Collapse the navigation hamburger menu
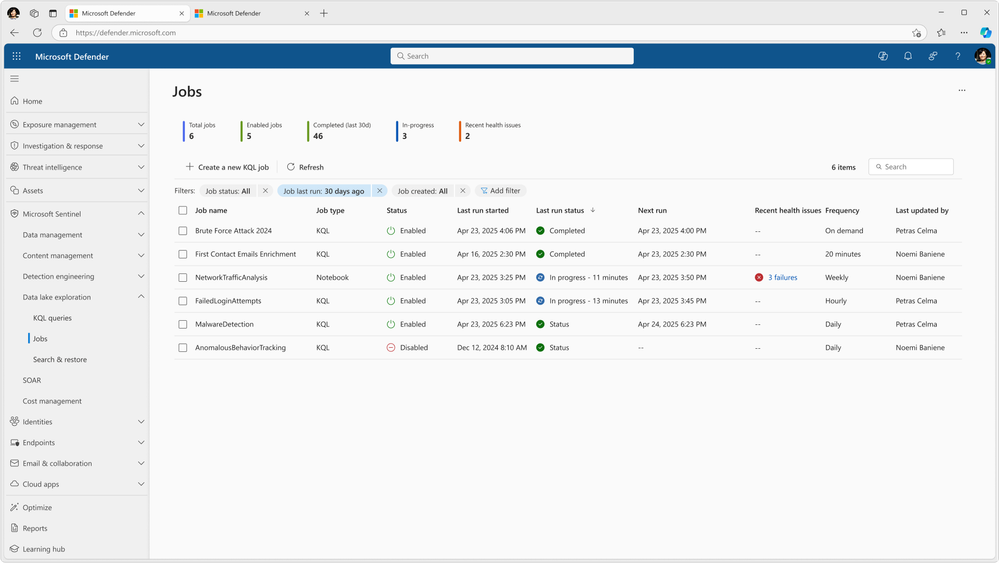Image resolution: width=999 pixels, height=563 pixels. pyautogui.click(x=15, y=79)
